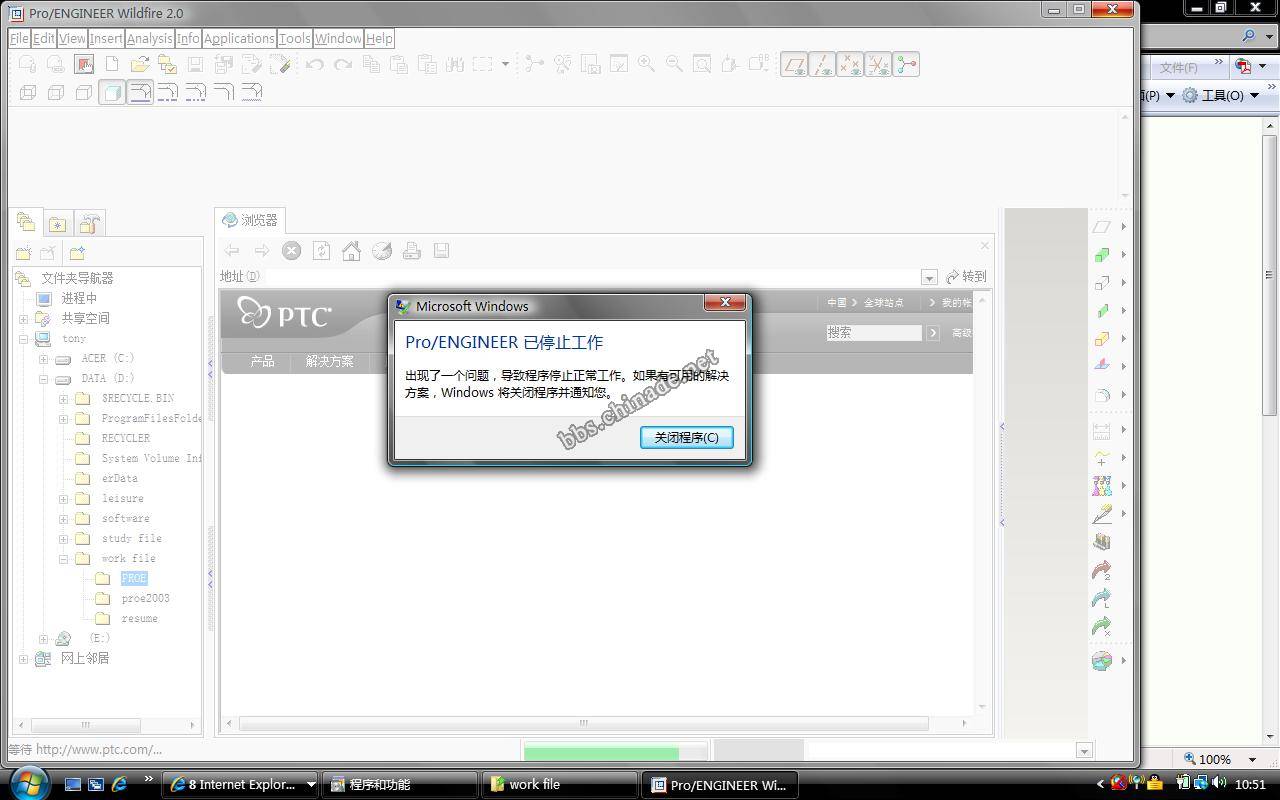Switch to work file taskbar button
Viewport: 1280px width, 800px height.
[560, 784]
